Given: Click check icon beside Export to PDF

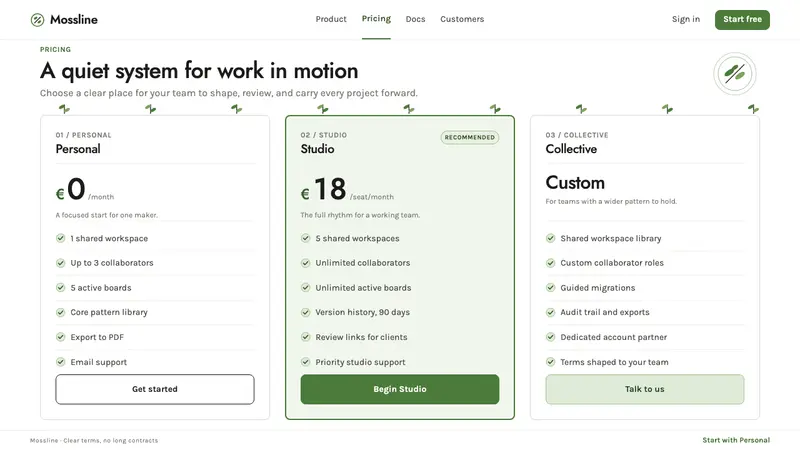Looking at the screenshot, I should pos(61,337).
